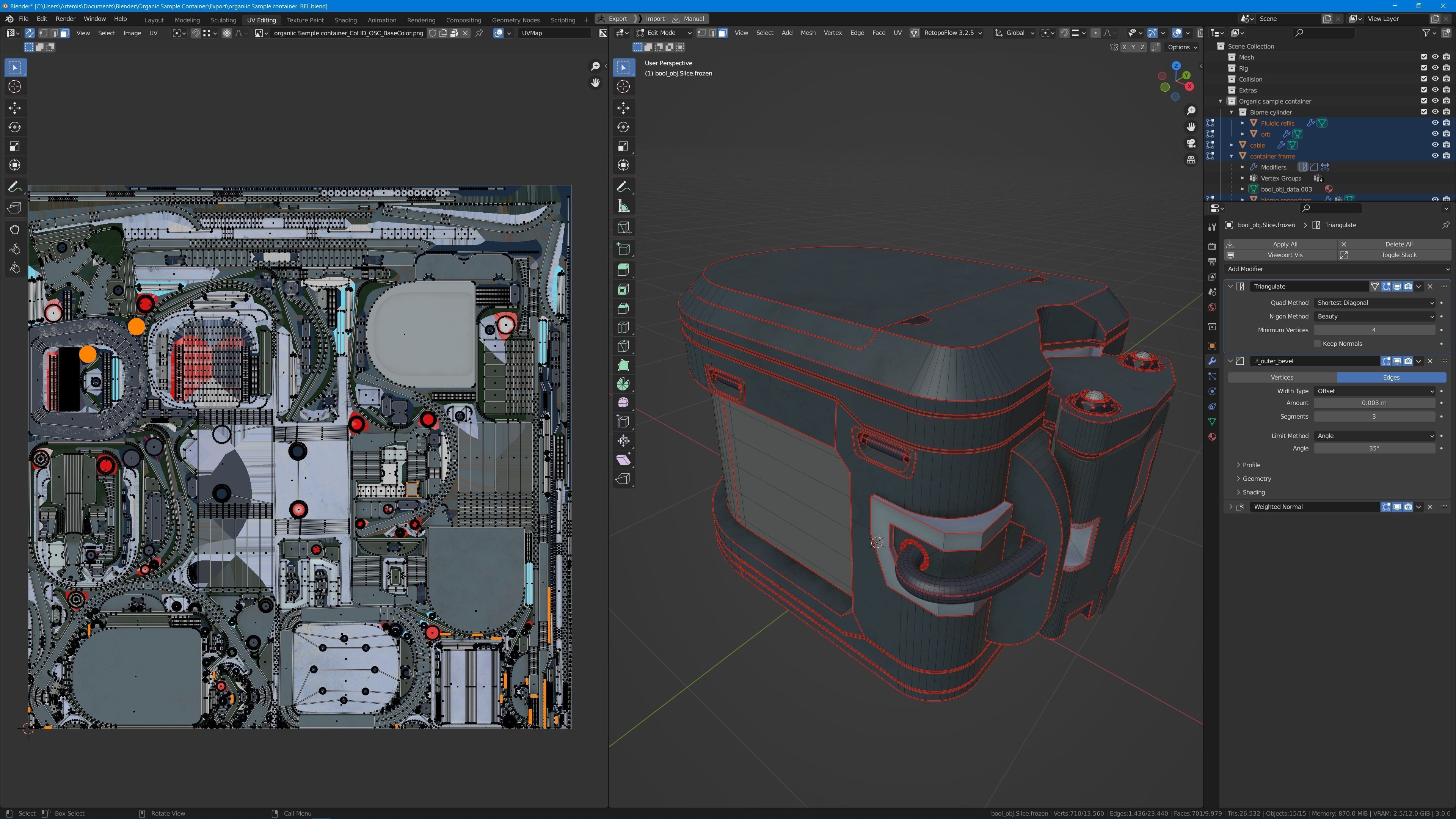
Task: Enable Keep Normals checkbox
Action: [x=1318, y=344]
